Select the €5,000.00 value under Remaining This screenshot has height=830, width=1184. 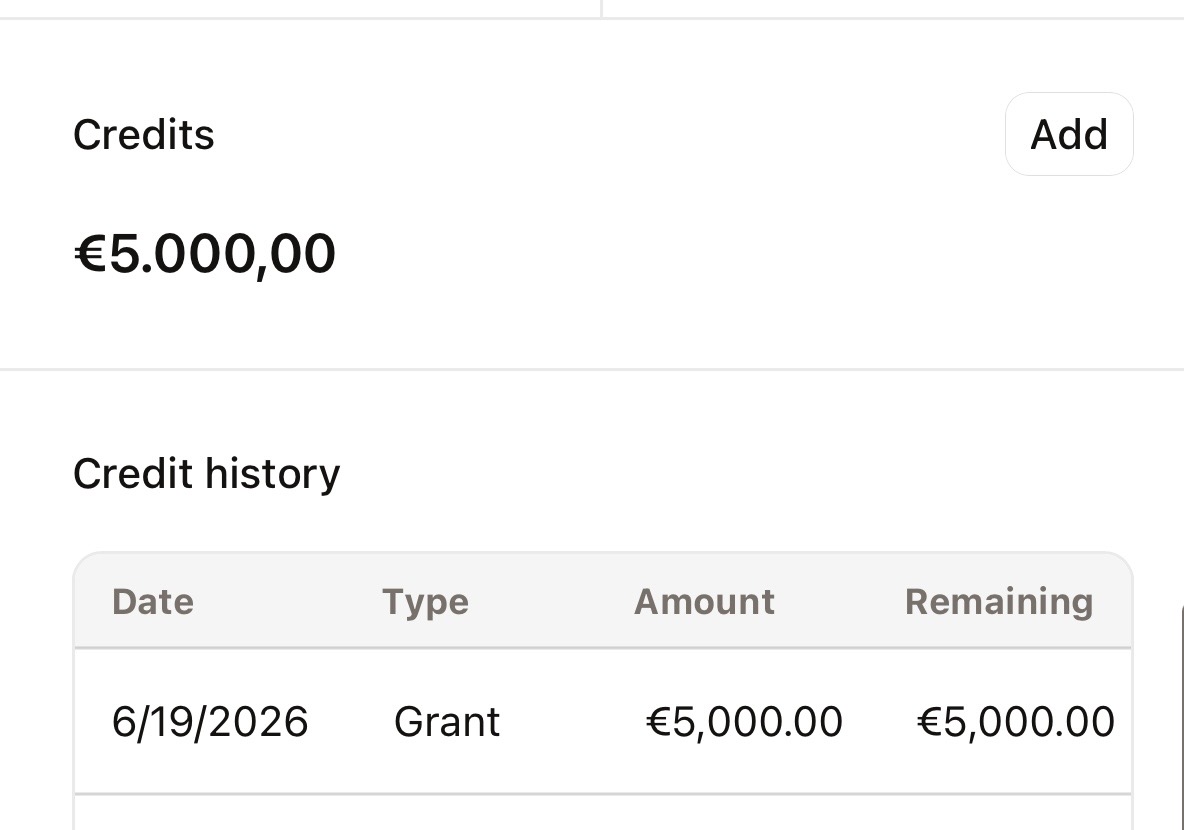tap(1016, 721)
